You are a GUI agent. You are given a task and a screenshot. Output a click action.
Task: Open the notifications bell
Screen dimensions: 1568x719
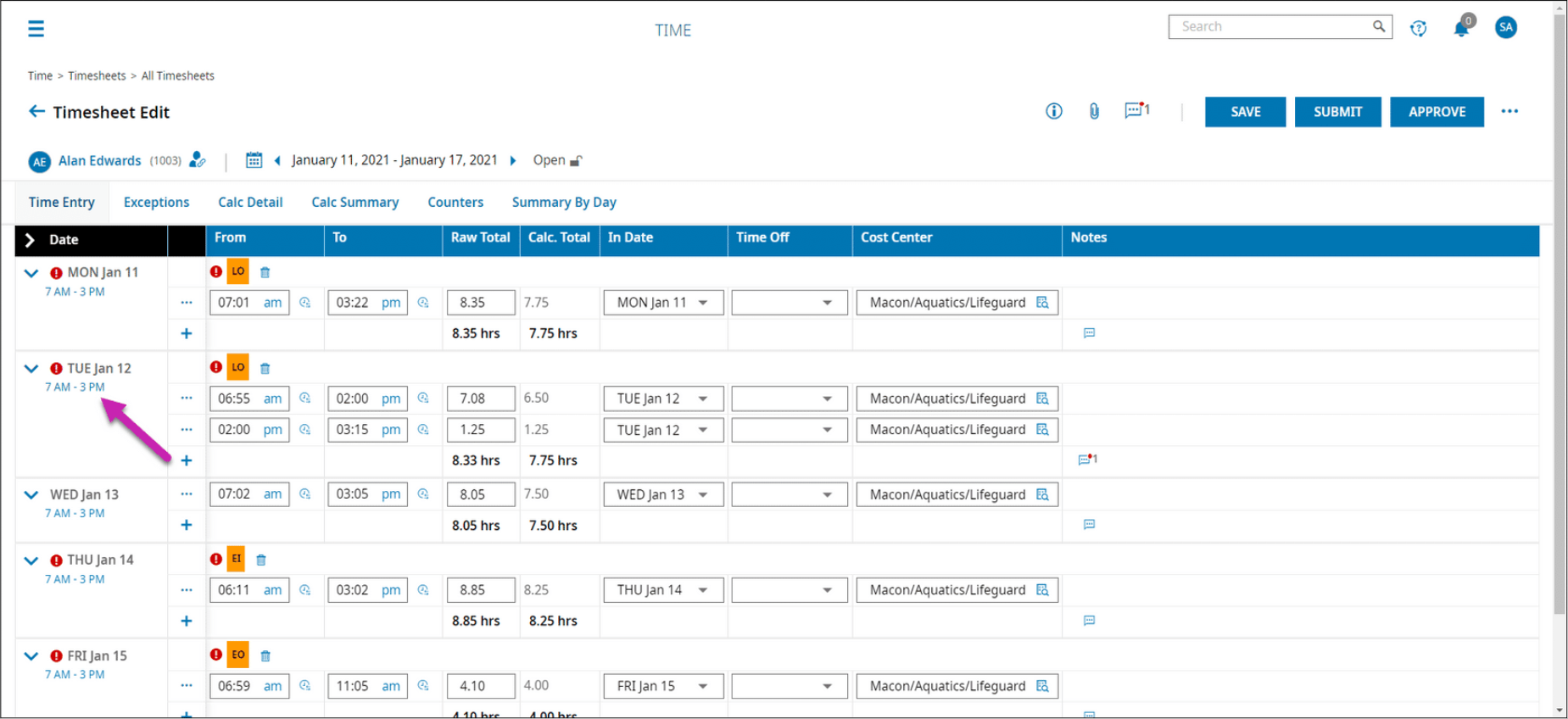[1461, 29]
